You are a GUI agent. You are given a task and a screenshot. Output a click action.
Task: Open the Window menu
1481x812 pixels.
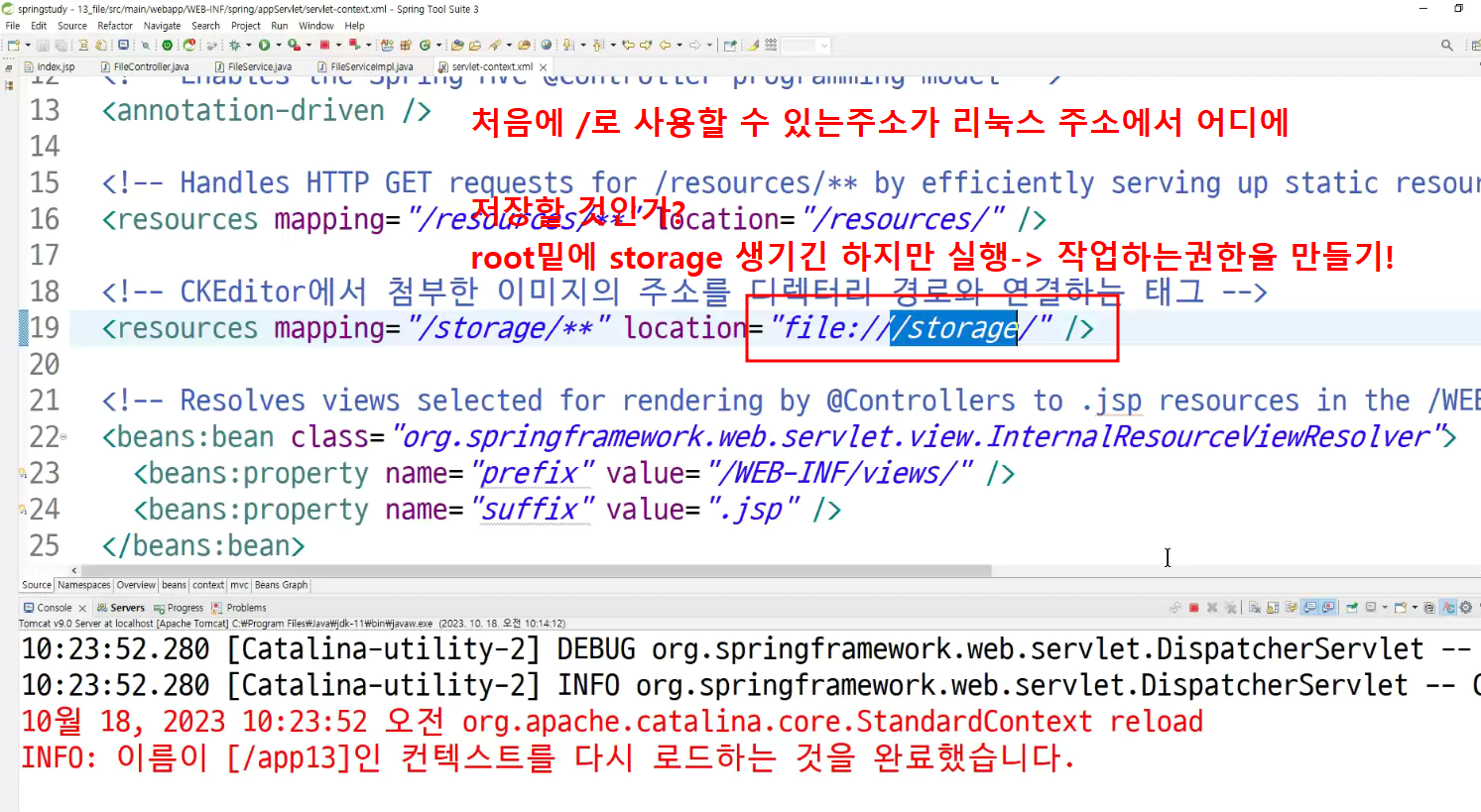315,26
